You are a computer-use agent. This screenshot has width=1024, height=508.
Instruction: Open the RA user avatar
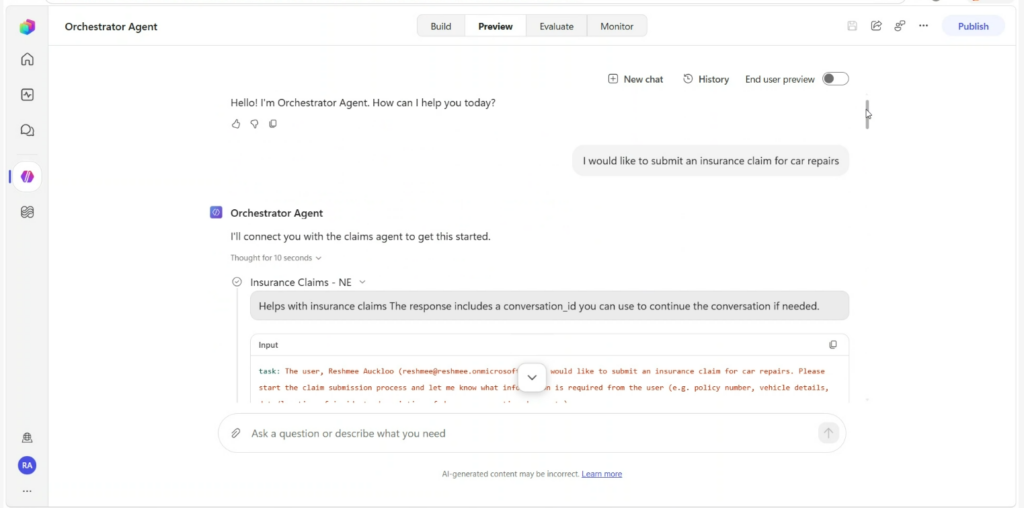[x=27, y=466]
